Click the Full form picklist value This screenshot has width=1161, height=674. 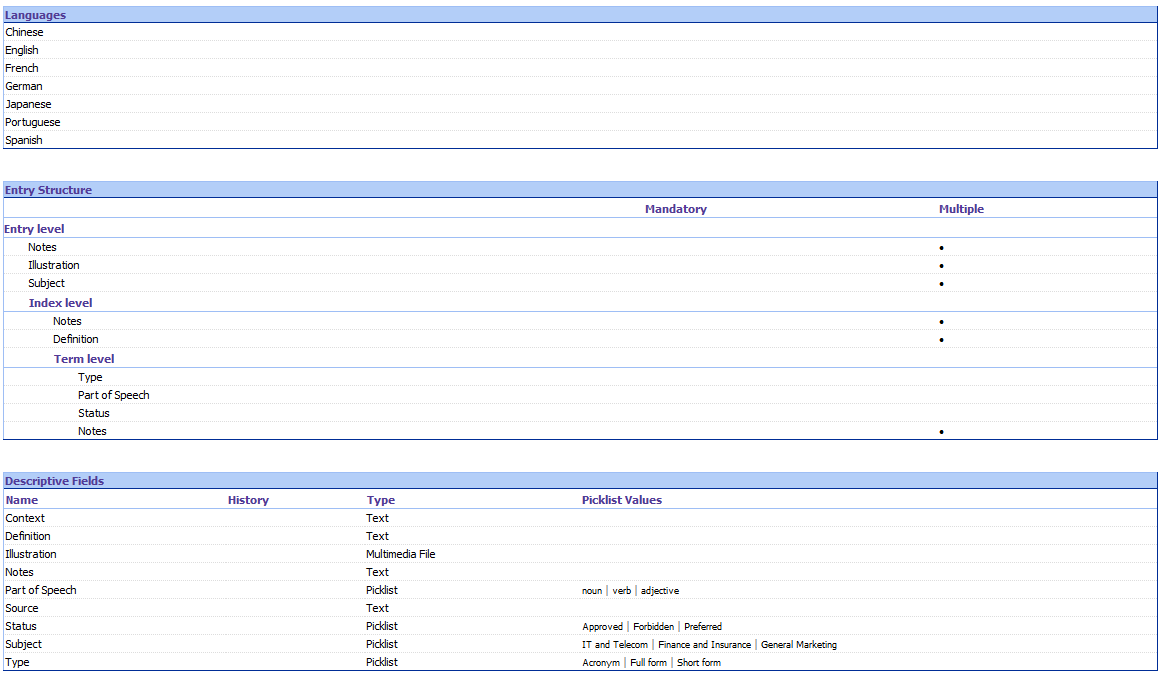tap(648, 663)
